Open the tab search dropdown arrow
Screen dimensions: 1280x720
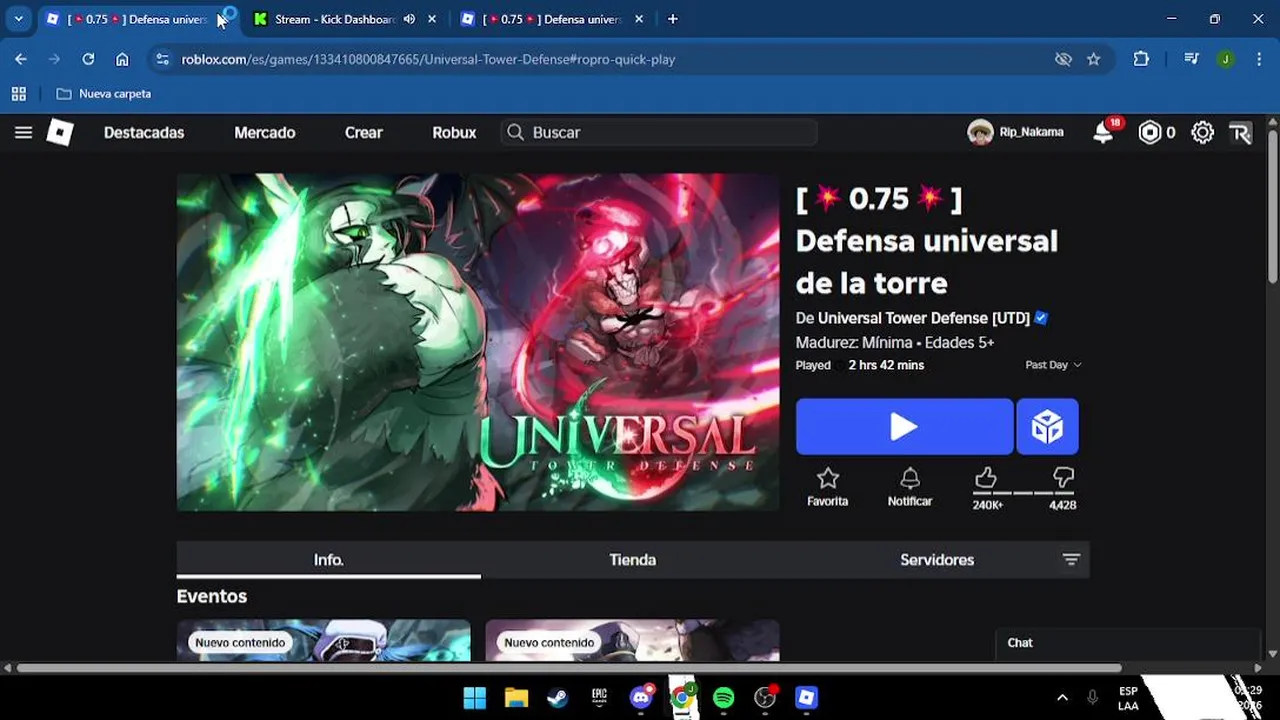[18, 19]
